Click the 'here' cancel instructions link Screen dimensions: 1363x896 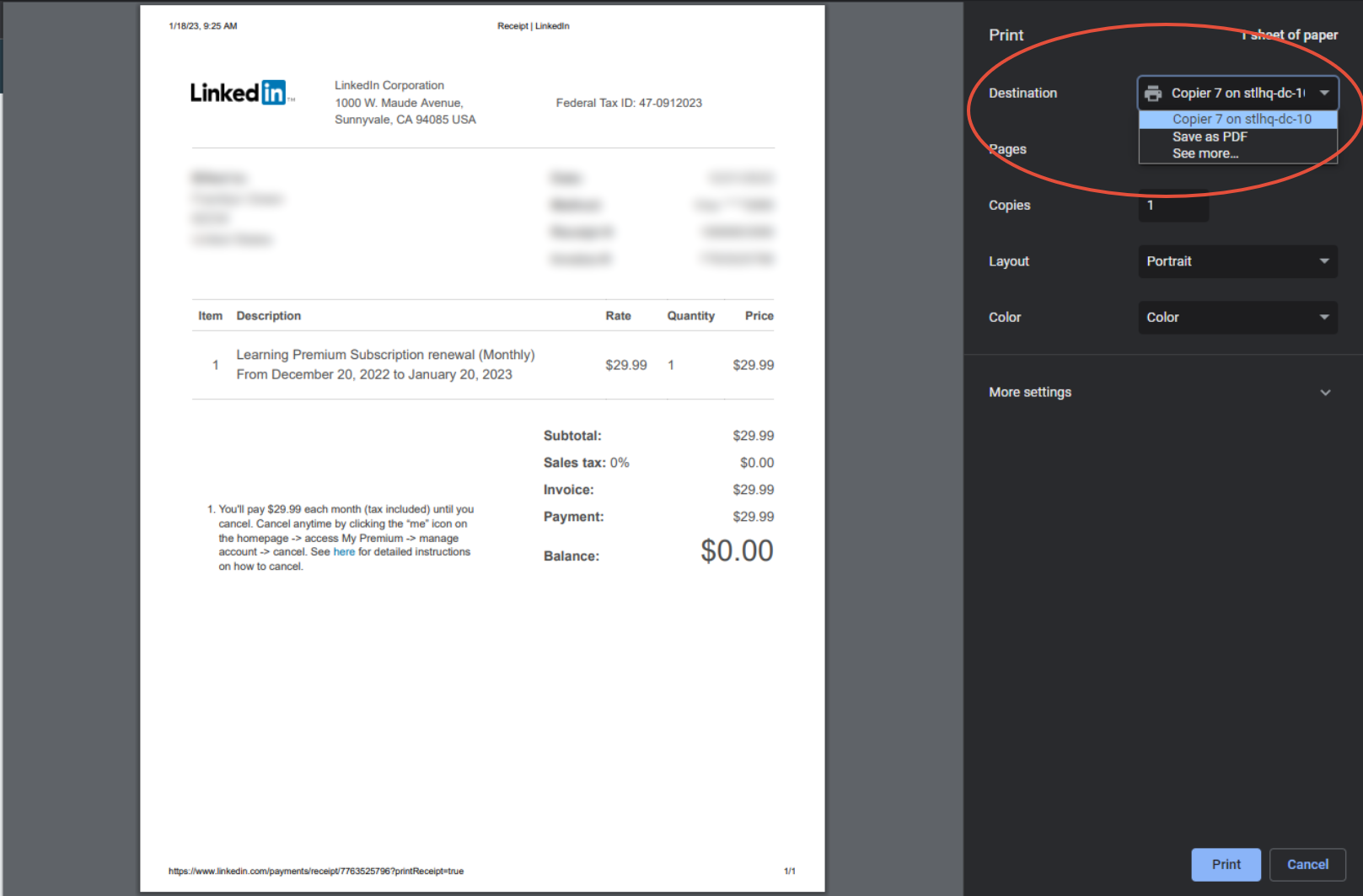[344, 552]
